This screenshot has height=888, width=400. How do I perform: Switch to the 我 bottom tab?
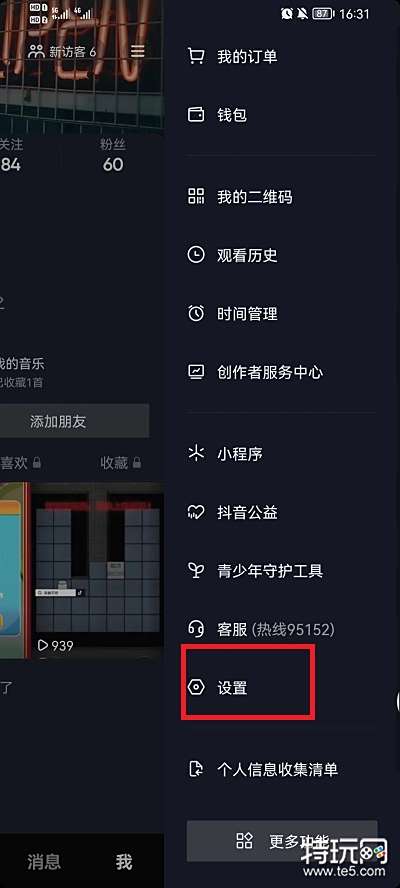pos(124,861)
